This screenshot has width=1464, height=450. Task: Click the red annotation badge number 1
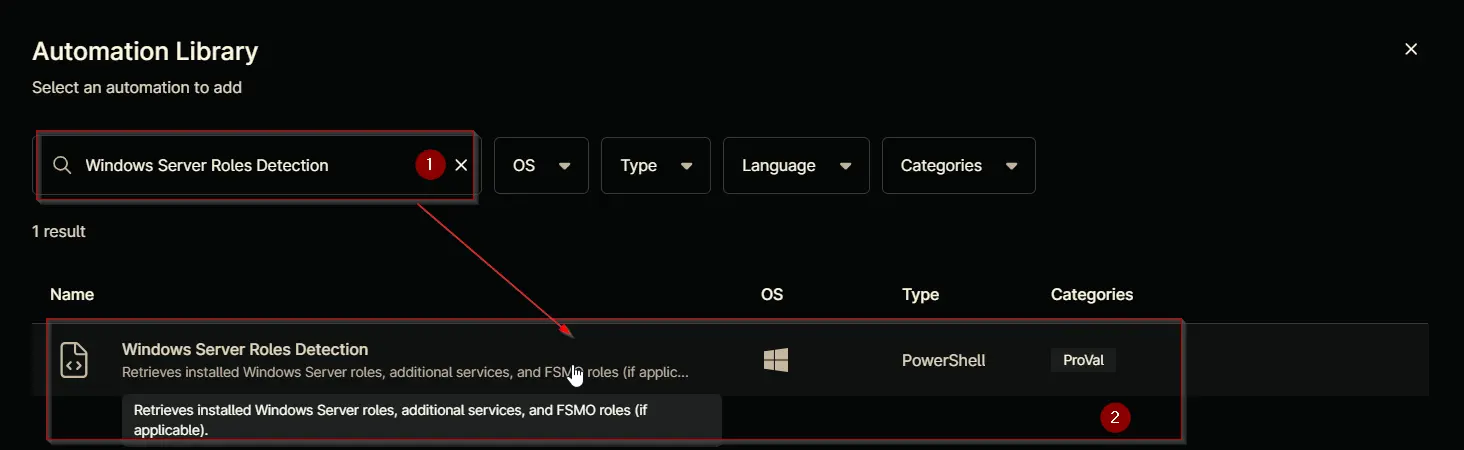tap(430, 164)
